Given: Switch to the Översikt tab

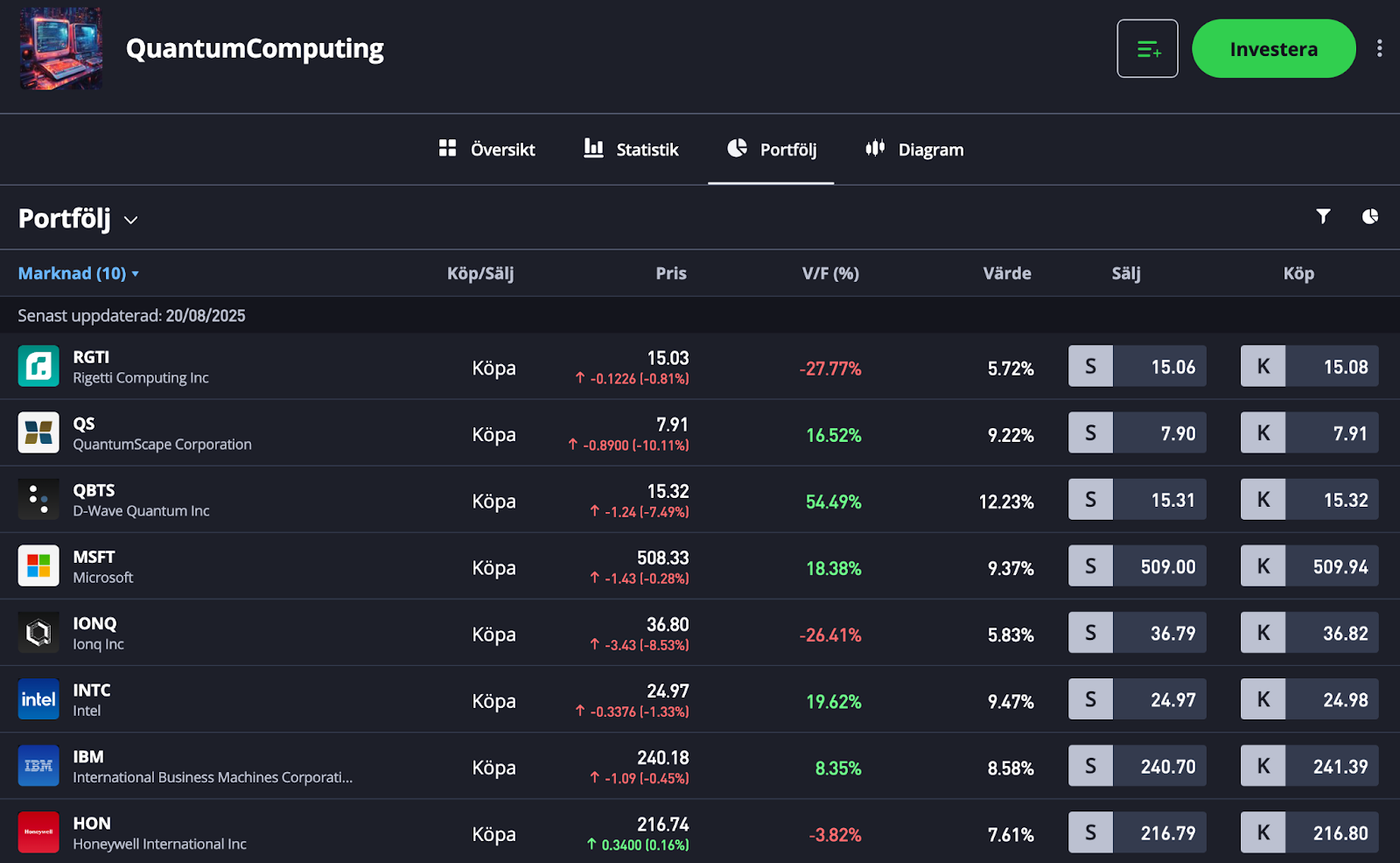Looking at the screenshot, I should point(486,150).
